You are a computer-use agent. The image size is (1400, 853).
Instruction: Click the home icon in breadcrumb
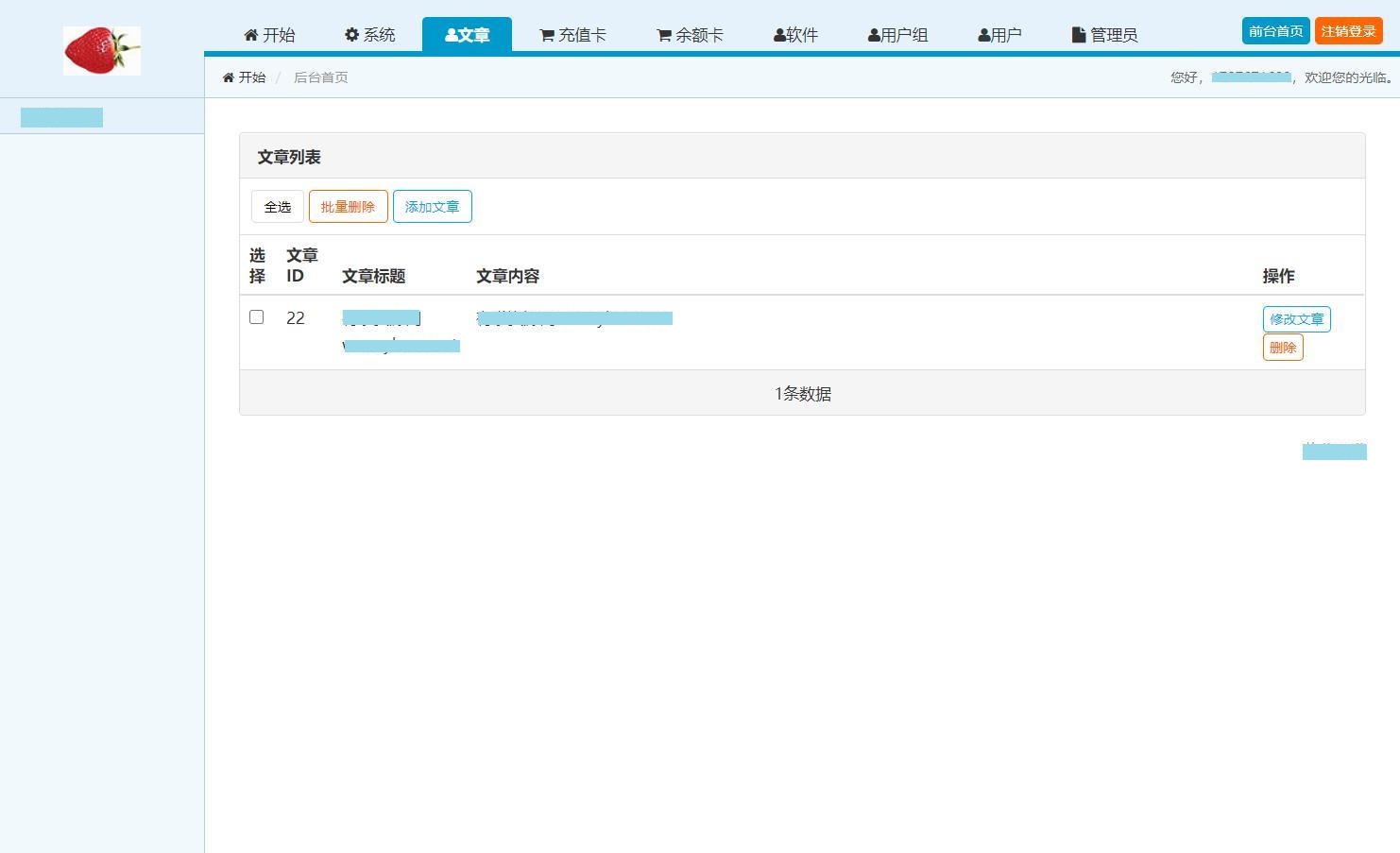click(229, 77)
